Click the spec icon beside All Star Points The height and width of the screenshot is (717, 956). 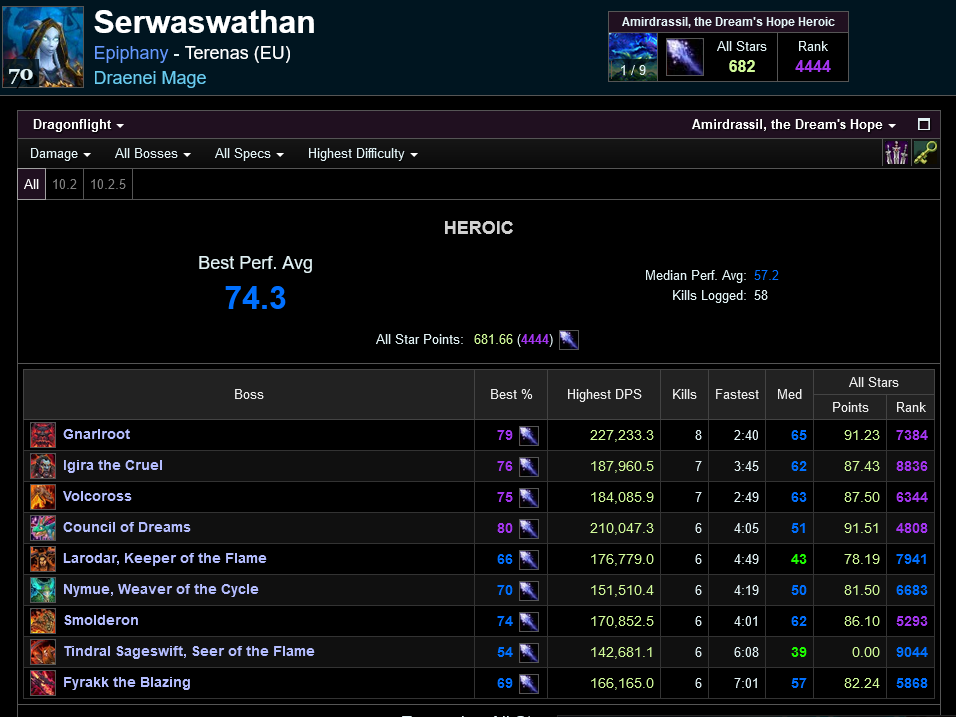(569, 340)
